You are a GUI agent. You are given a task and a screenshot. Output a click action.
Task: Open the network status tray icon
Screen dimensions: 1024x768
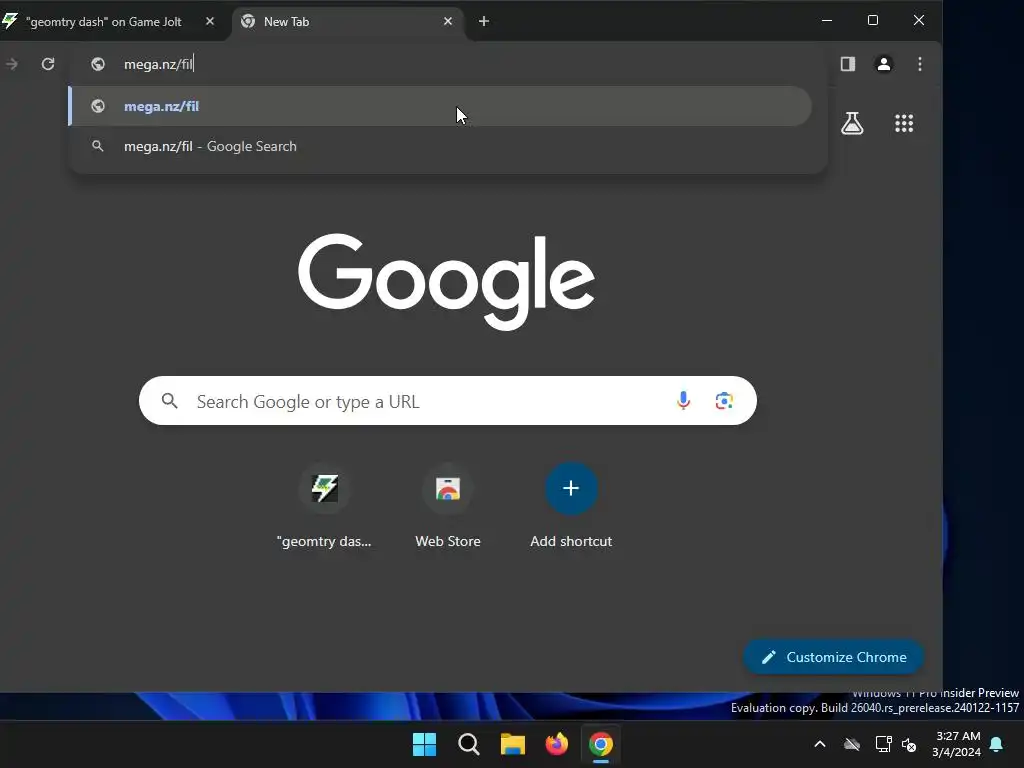pos(883,744)
